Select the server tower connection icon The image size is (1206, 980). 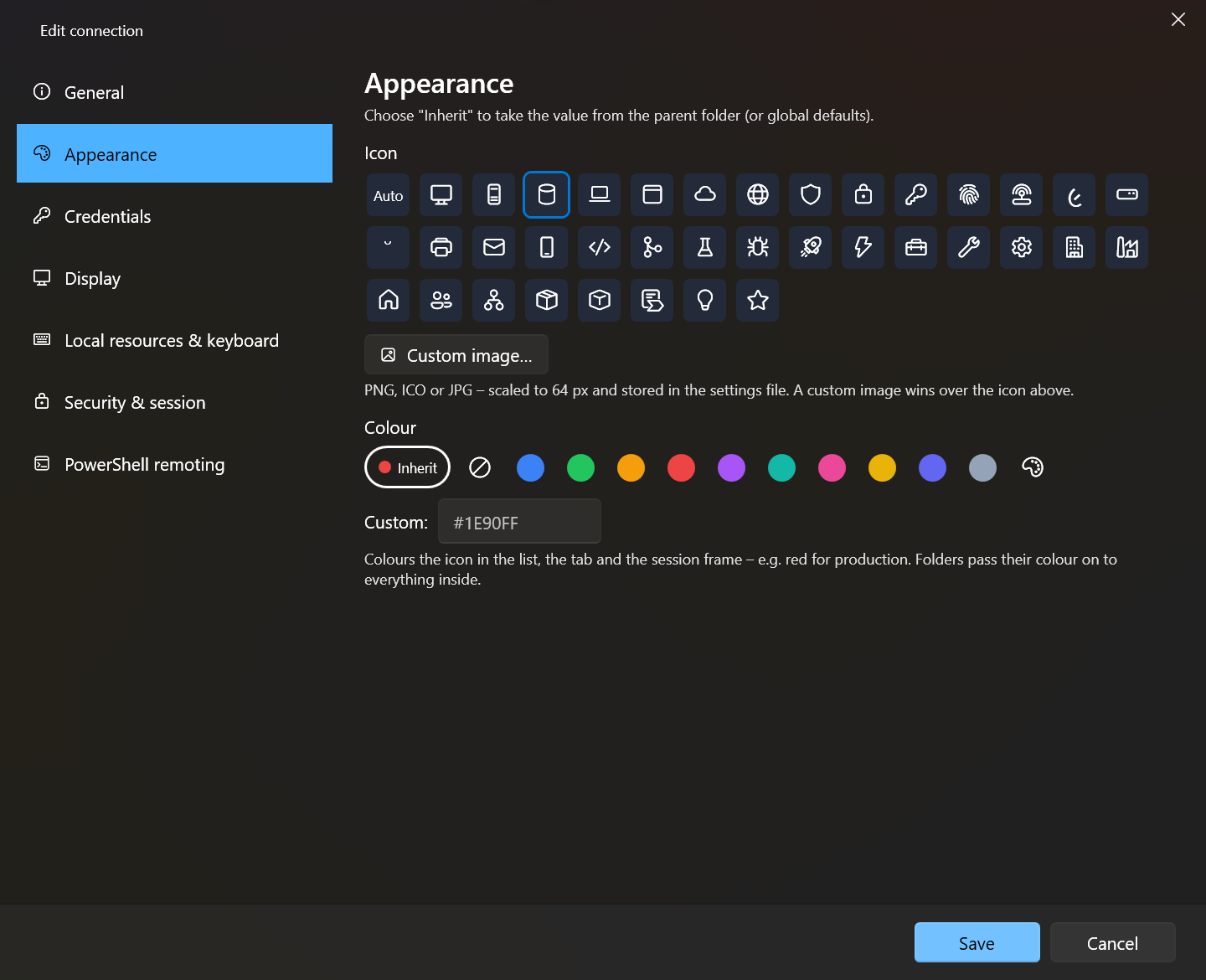(x=494, y=195)
